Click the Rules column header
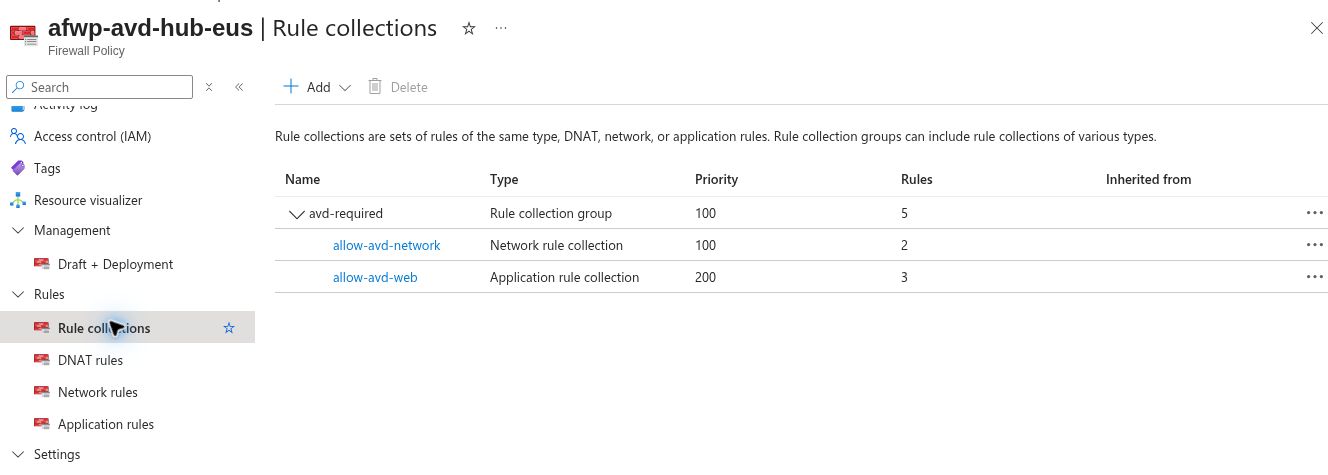The width and height of the screenshot is (1328, 475). click(x=916, y=179)
